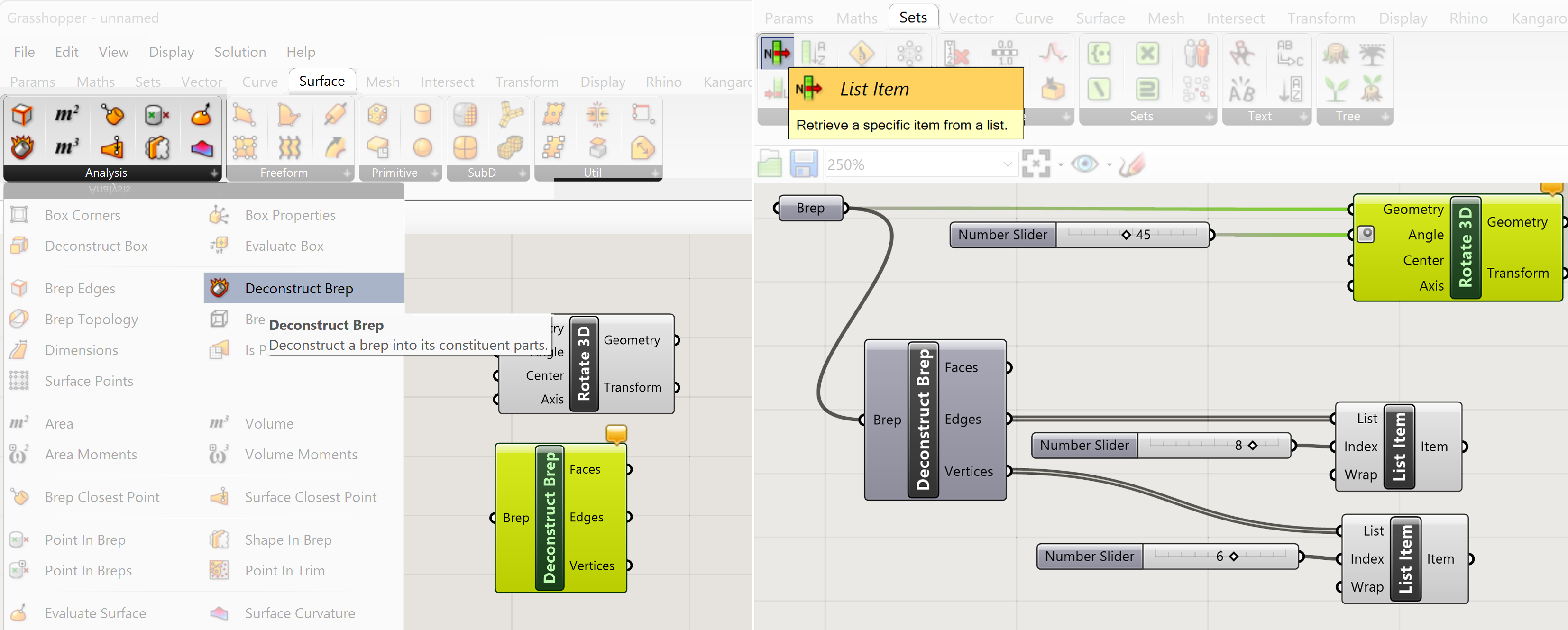
Task: Click the sketch markup brush icon
Action: [x=1132, y=164]
